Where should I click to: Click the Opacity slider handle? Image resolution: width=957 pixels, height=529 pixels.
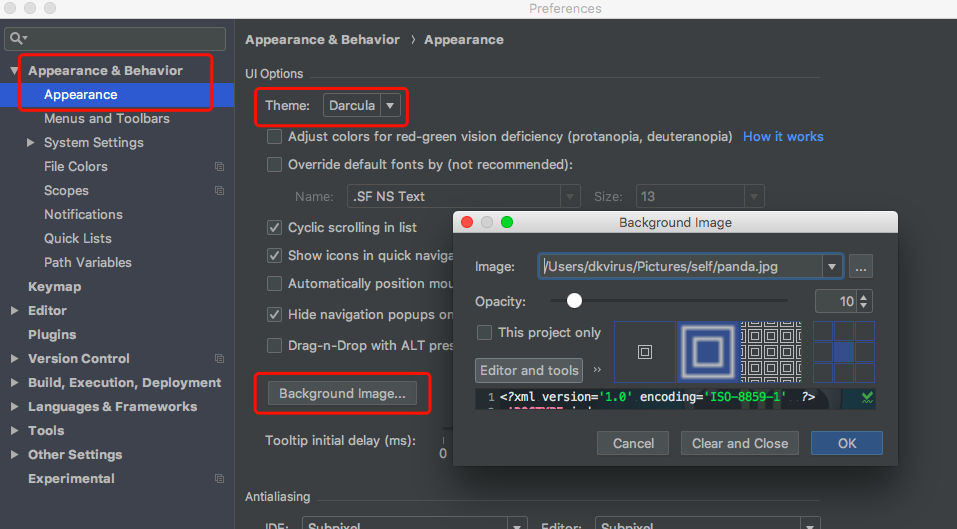(574, 301)
